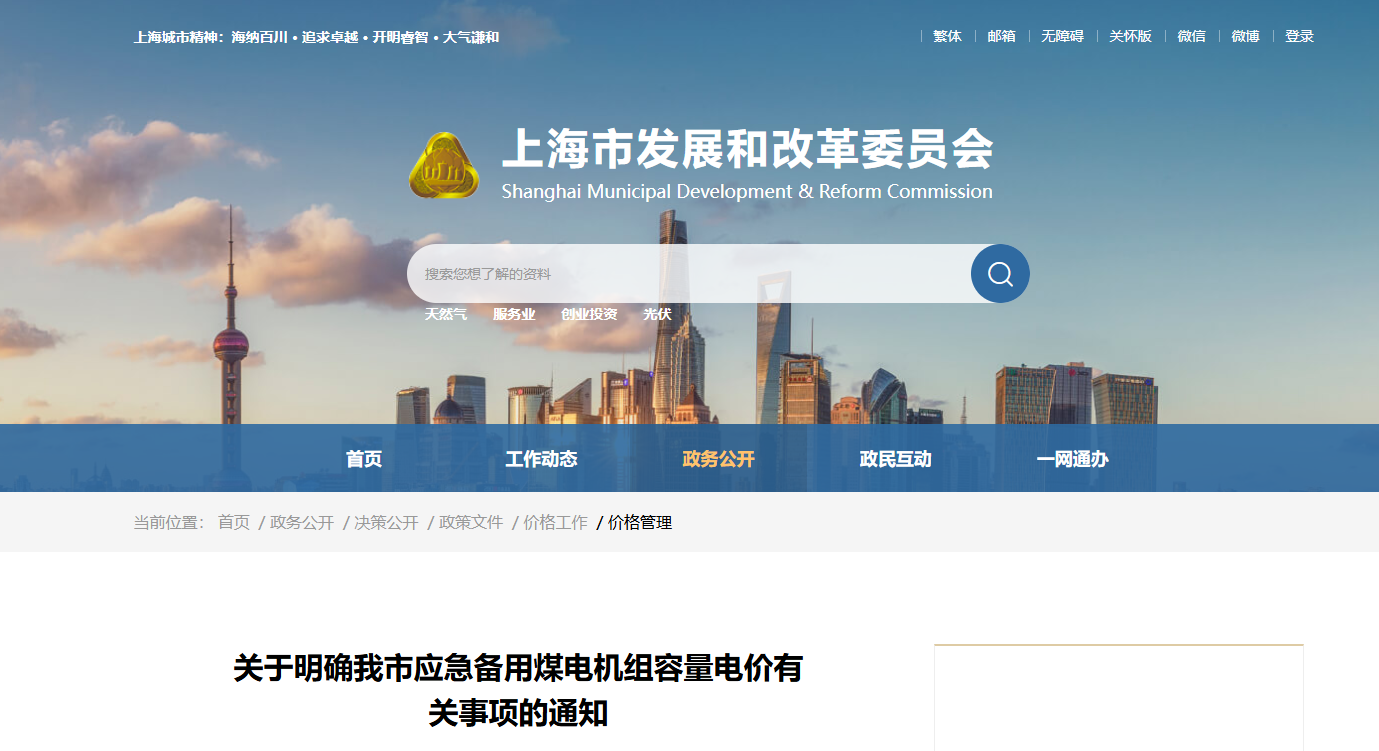
Task: Click 决策公开 in the breadcrumb
Action: point(386,522)
